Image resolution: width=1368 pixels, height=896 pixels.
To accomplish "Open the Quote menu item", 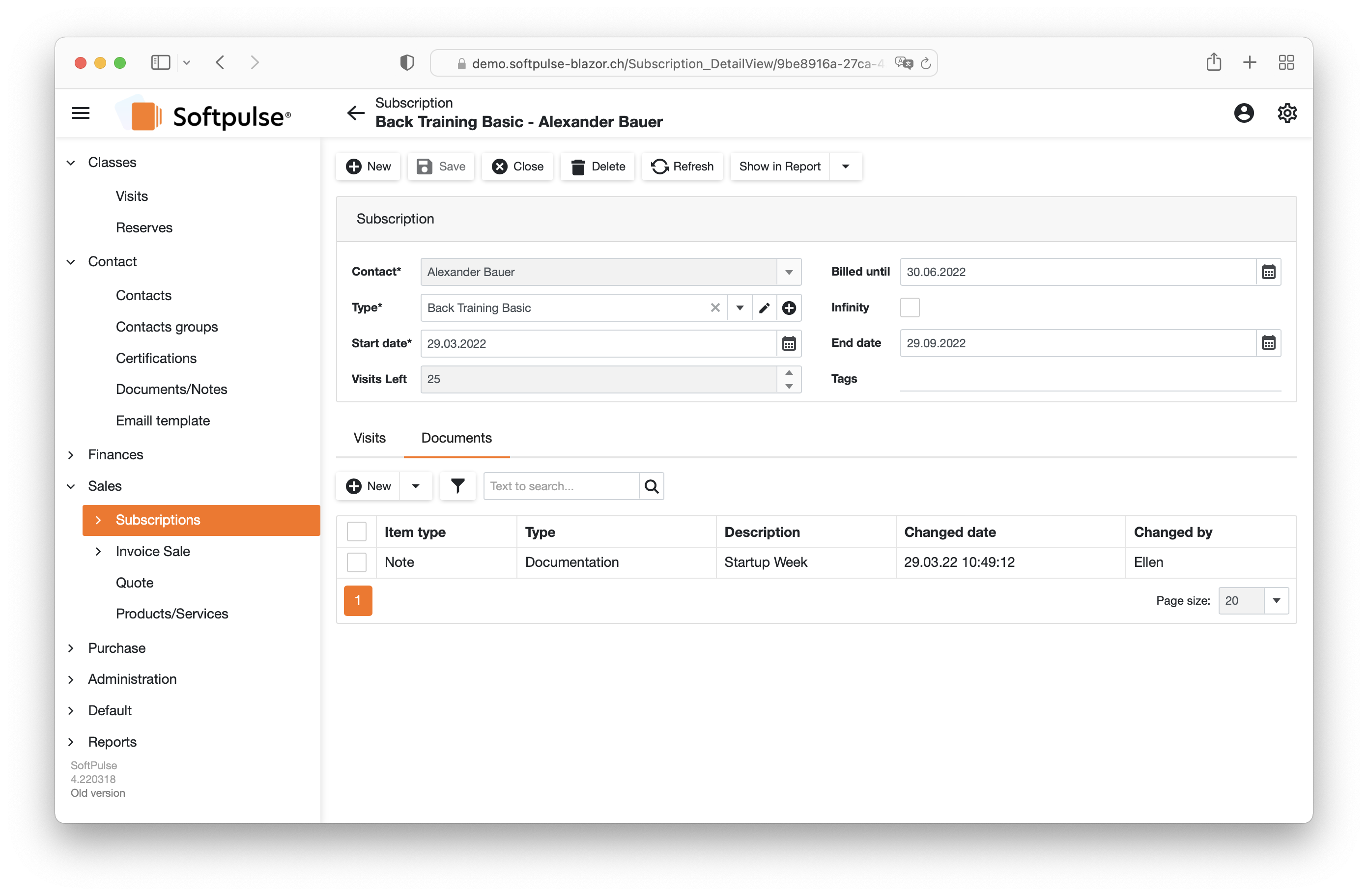I will 135,583.
